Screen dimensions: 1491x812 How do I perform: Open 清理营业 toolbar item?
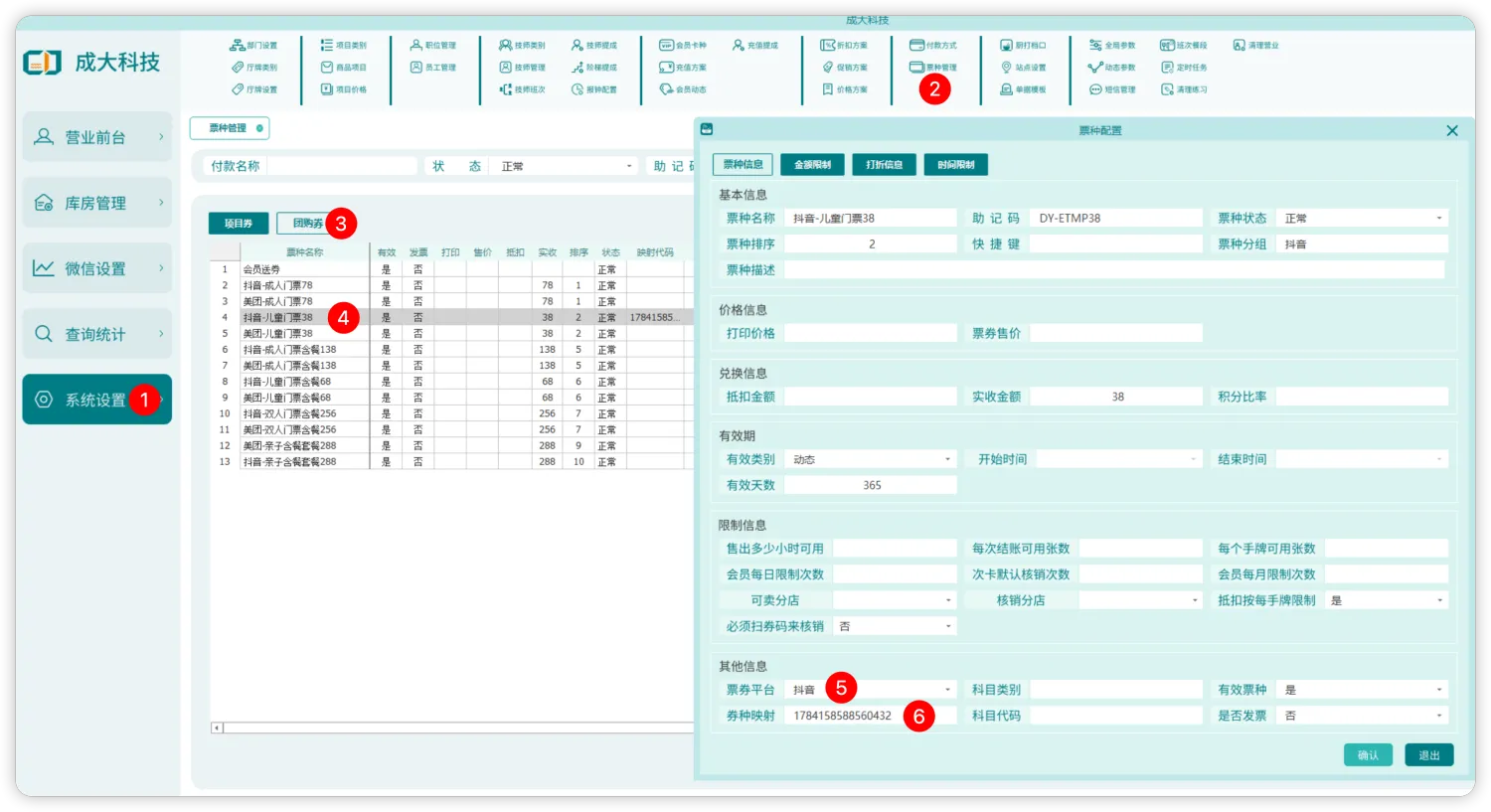coord(1255,46)
